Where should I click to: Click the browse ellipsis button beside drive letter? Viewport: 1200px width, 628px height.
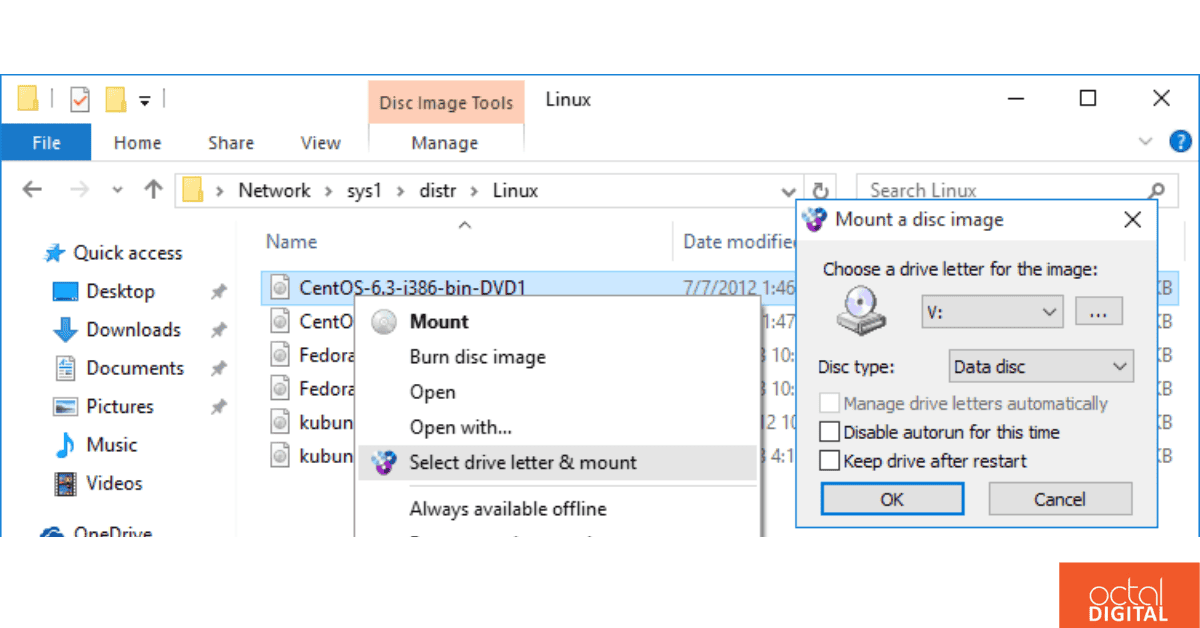pyautogui.click(x=1098, y=311)
